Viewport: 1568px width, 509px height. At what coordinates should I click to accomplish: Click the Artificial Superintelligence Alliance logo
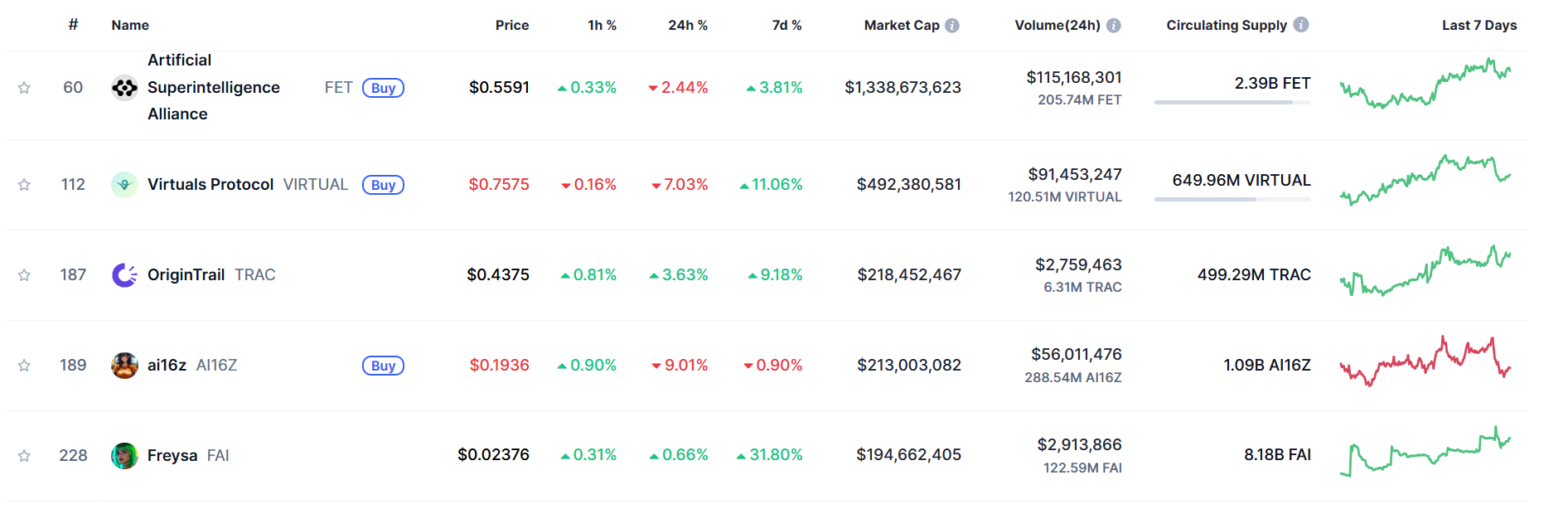pyautogui.click(x=124, y=88)
